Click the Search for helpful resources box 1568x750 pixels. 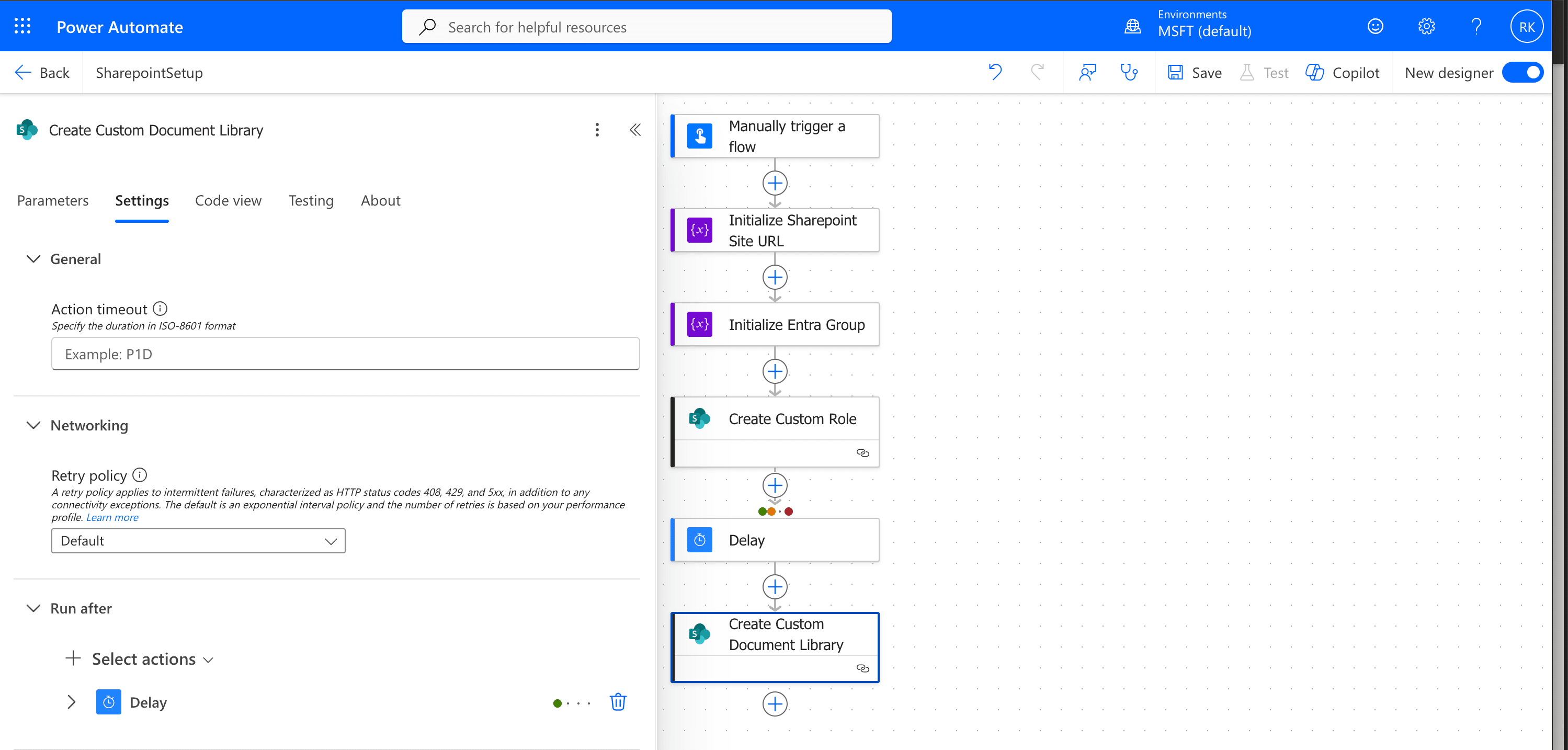click(646, 27)
